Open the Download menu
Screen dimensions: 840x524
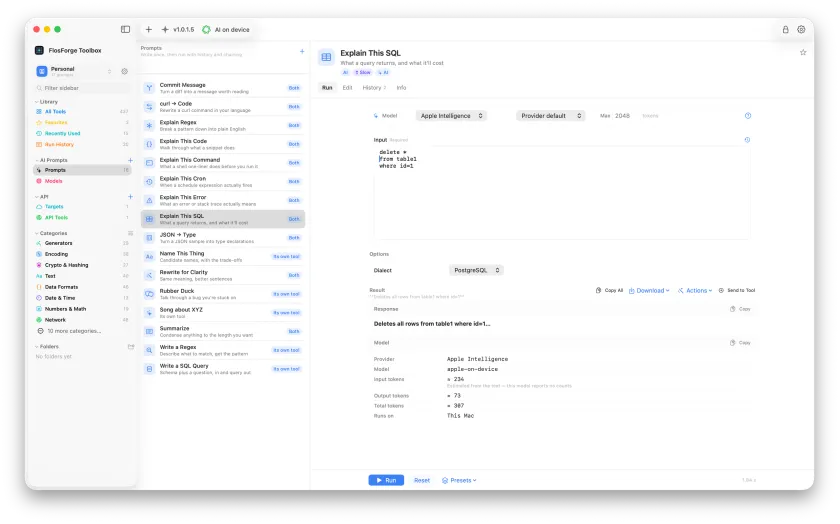pyautogui.click(x=649, y=290)
